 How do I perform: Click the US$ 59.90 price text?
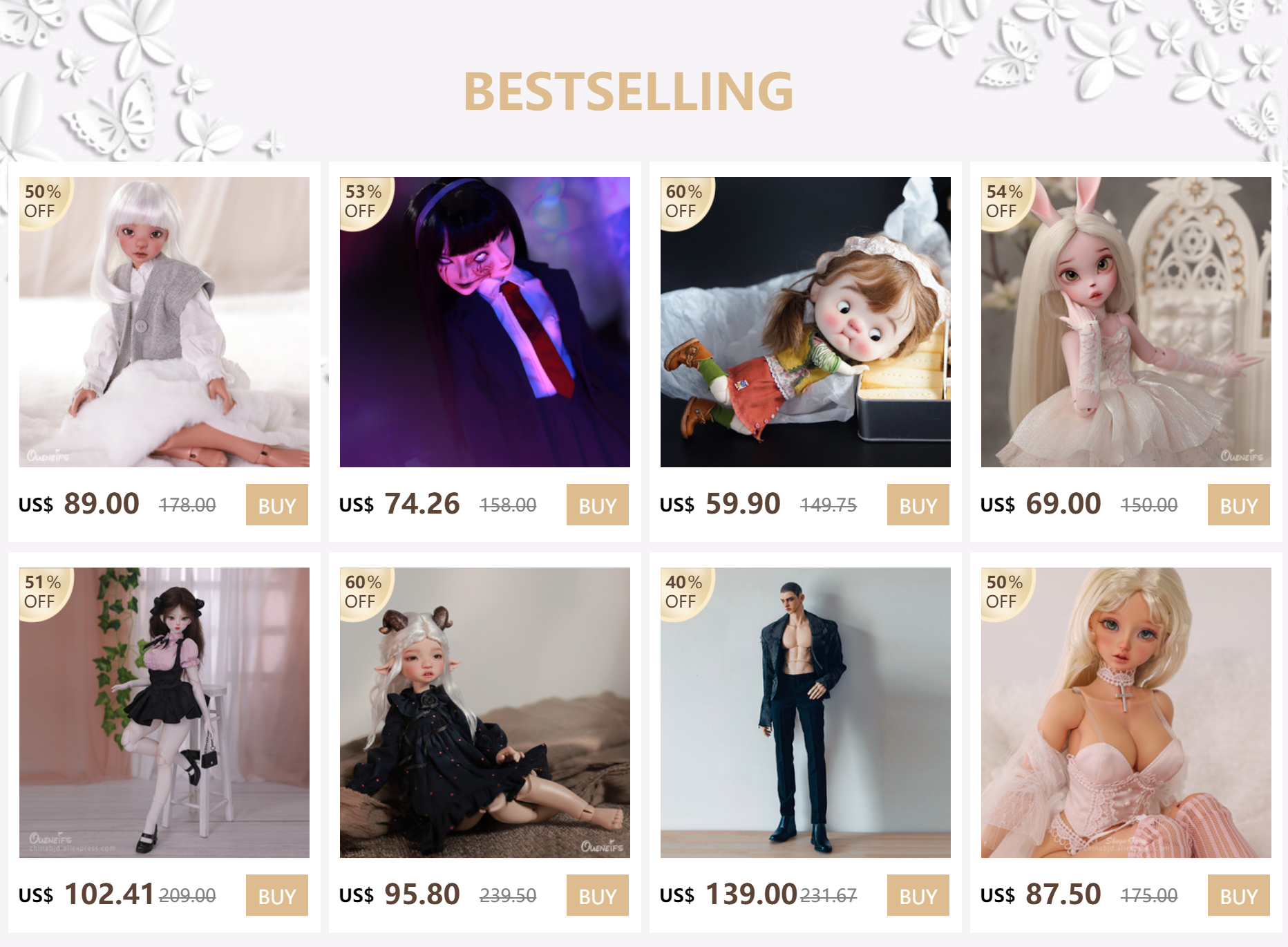720,504
